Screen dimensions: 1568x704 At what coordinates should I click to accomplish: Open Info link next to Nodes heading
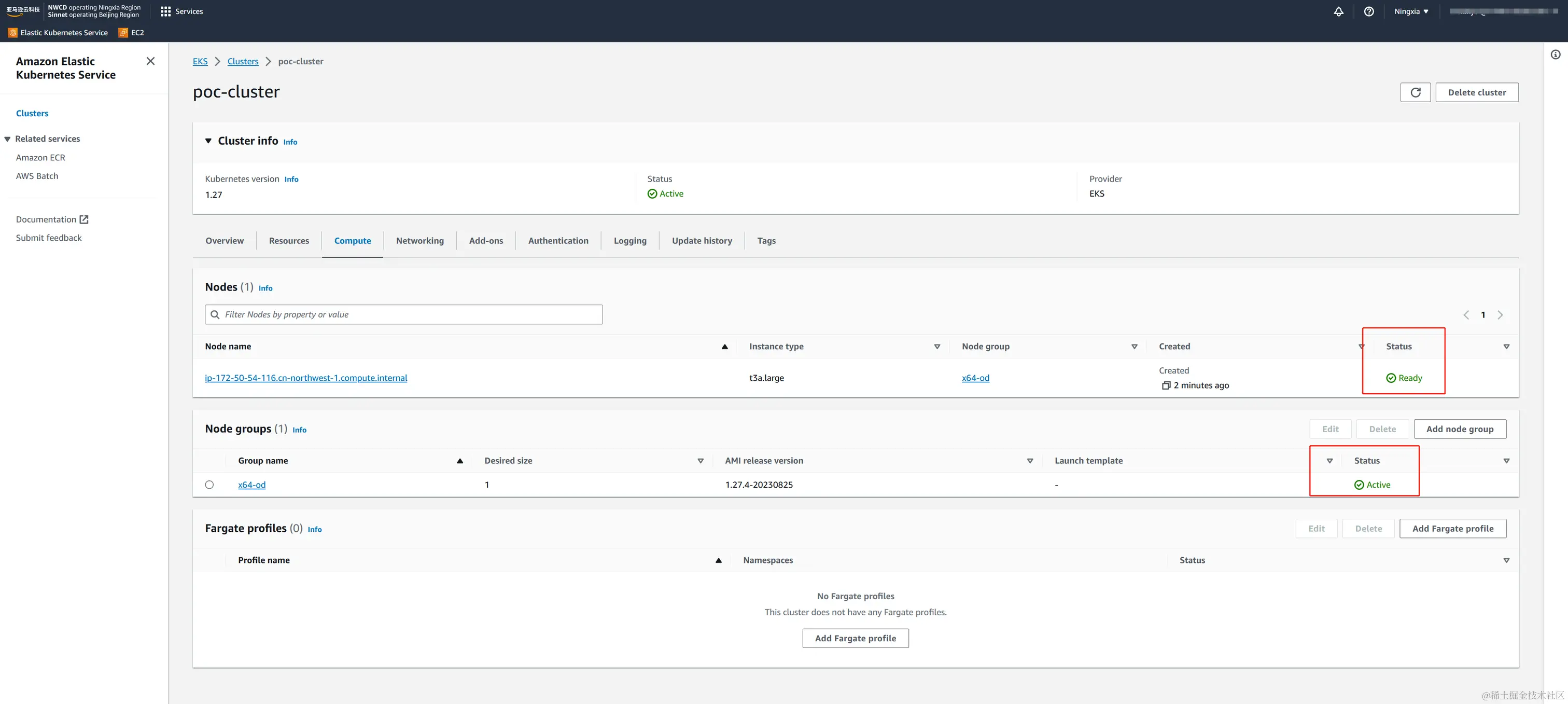point(265,288)
